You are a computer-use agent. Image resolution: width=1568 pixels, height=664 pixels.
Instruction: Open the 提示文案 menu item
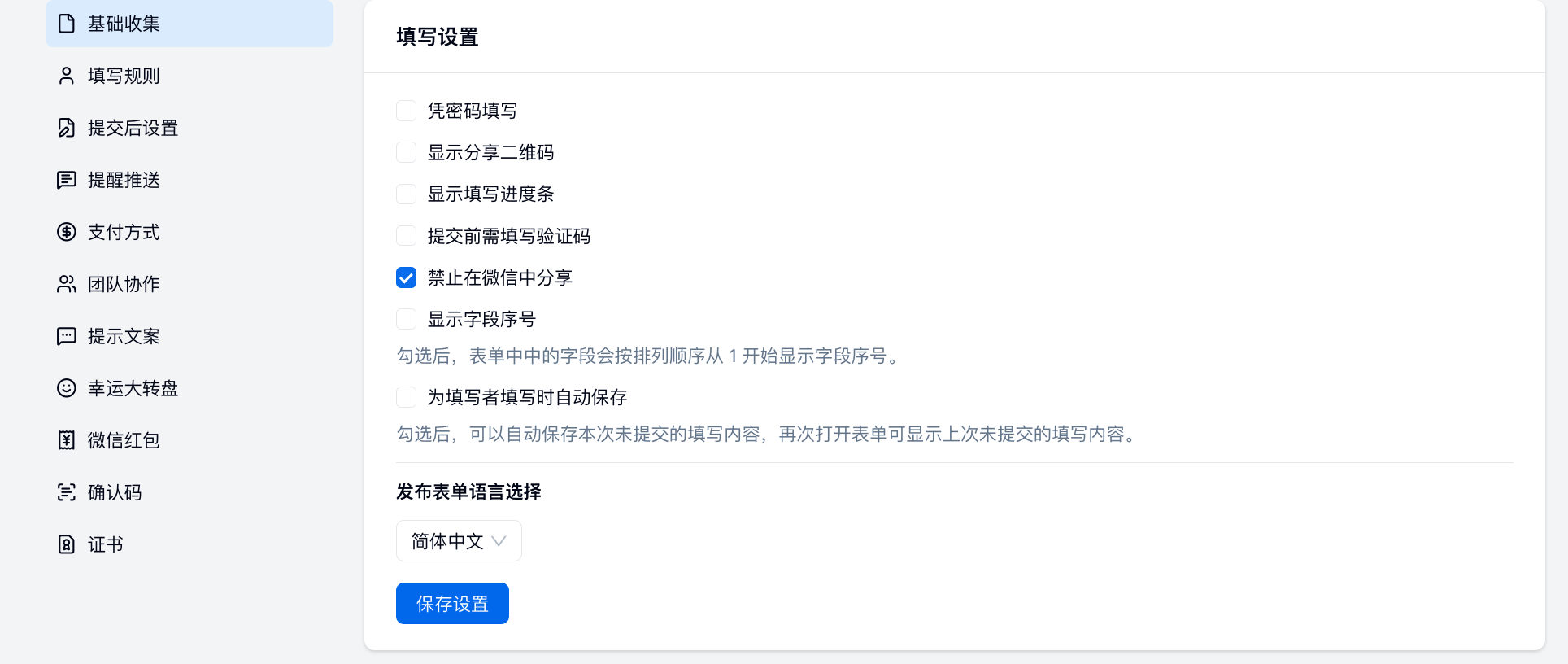[124, 336]
